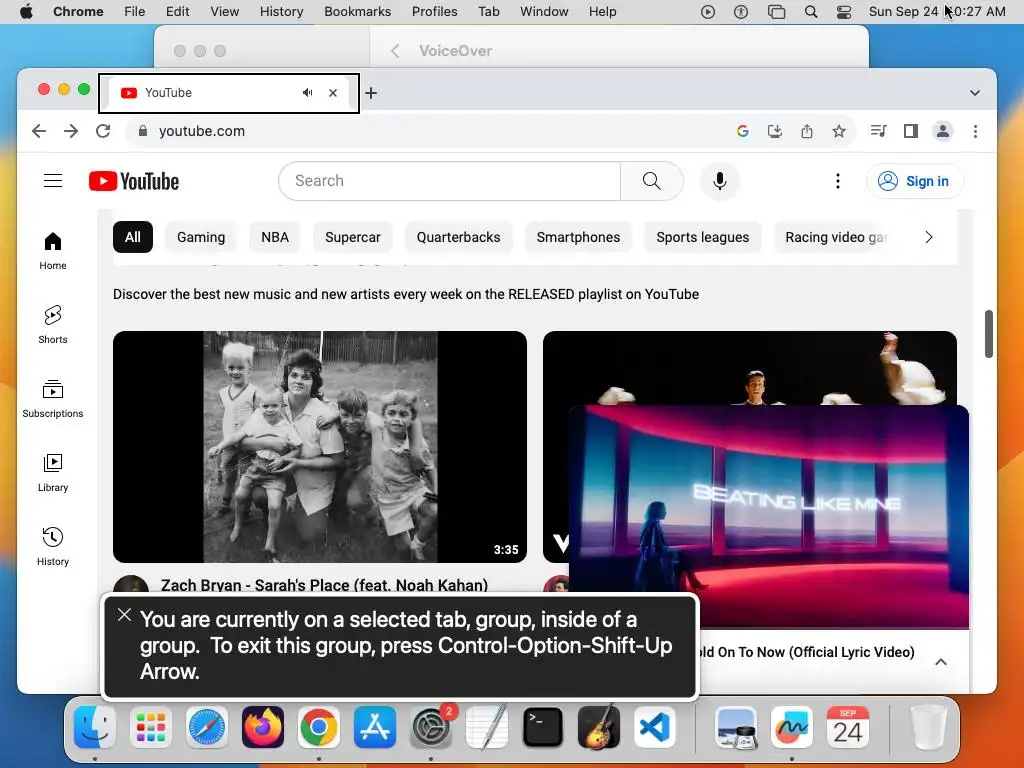This screenshot has width=1024, height=768.
Task: Open the Tab menu in menu bar
Action: pos(488,12)
